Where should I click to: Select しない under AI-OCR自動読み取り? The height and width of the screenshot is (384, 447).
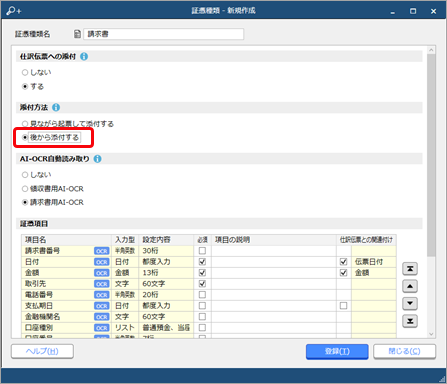37,175
